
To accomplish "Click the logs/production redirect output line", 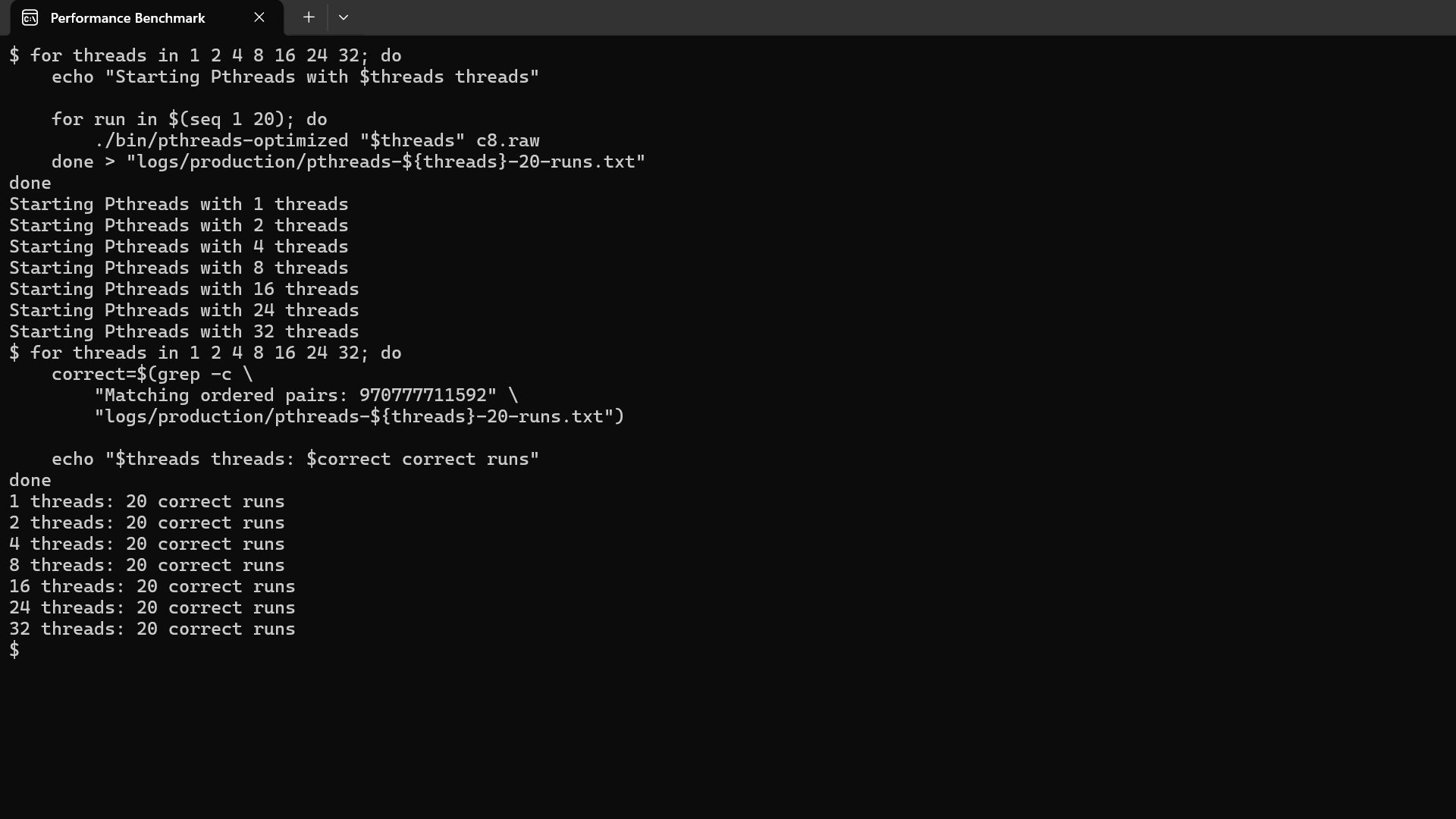I will point(349,162).
